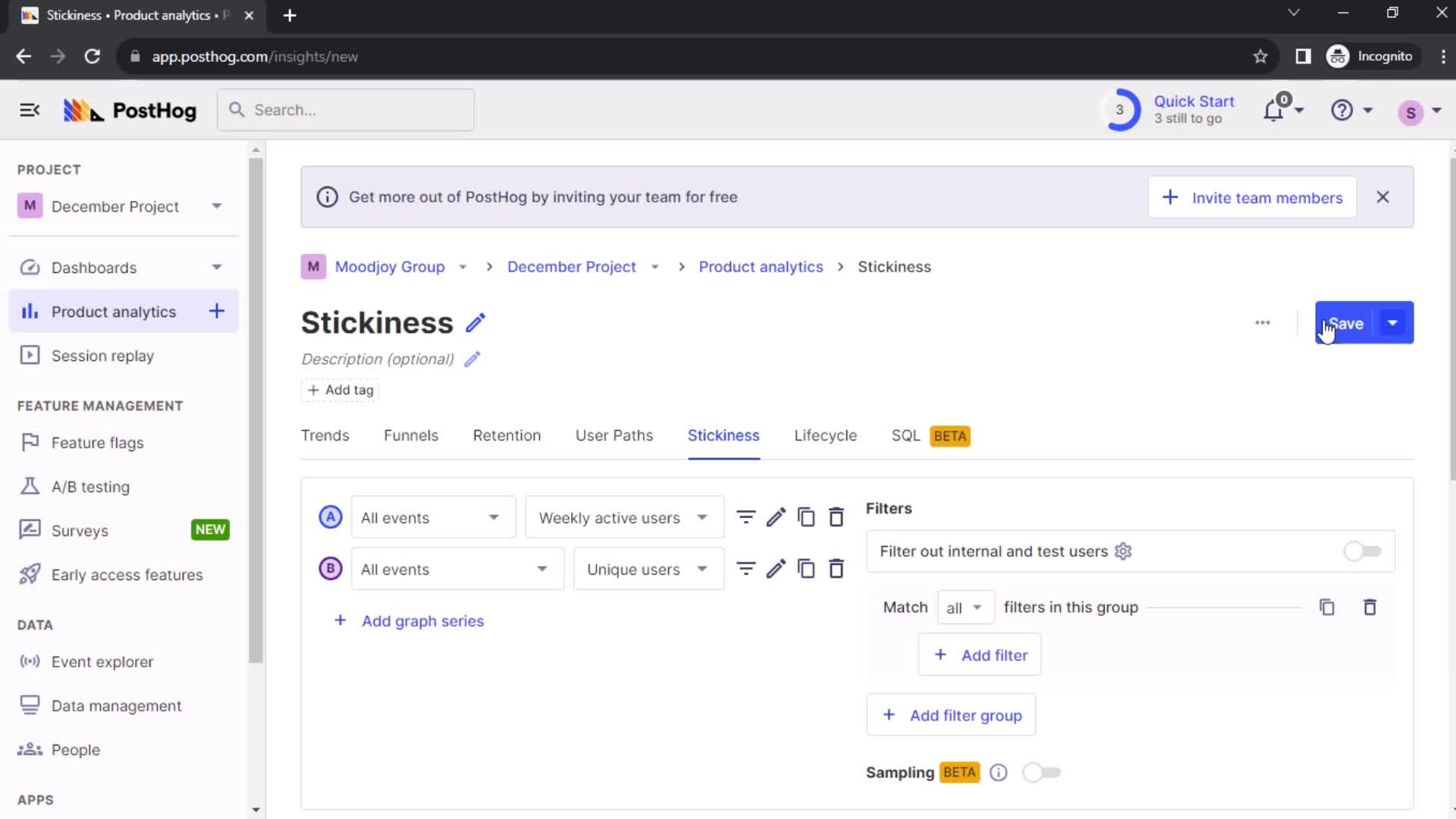
Task: Click Add tag button
Action: pos(340,390)
